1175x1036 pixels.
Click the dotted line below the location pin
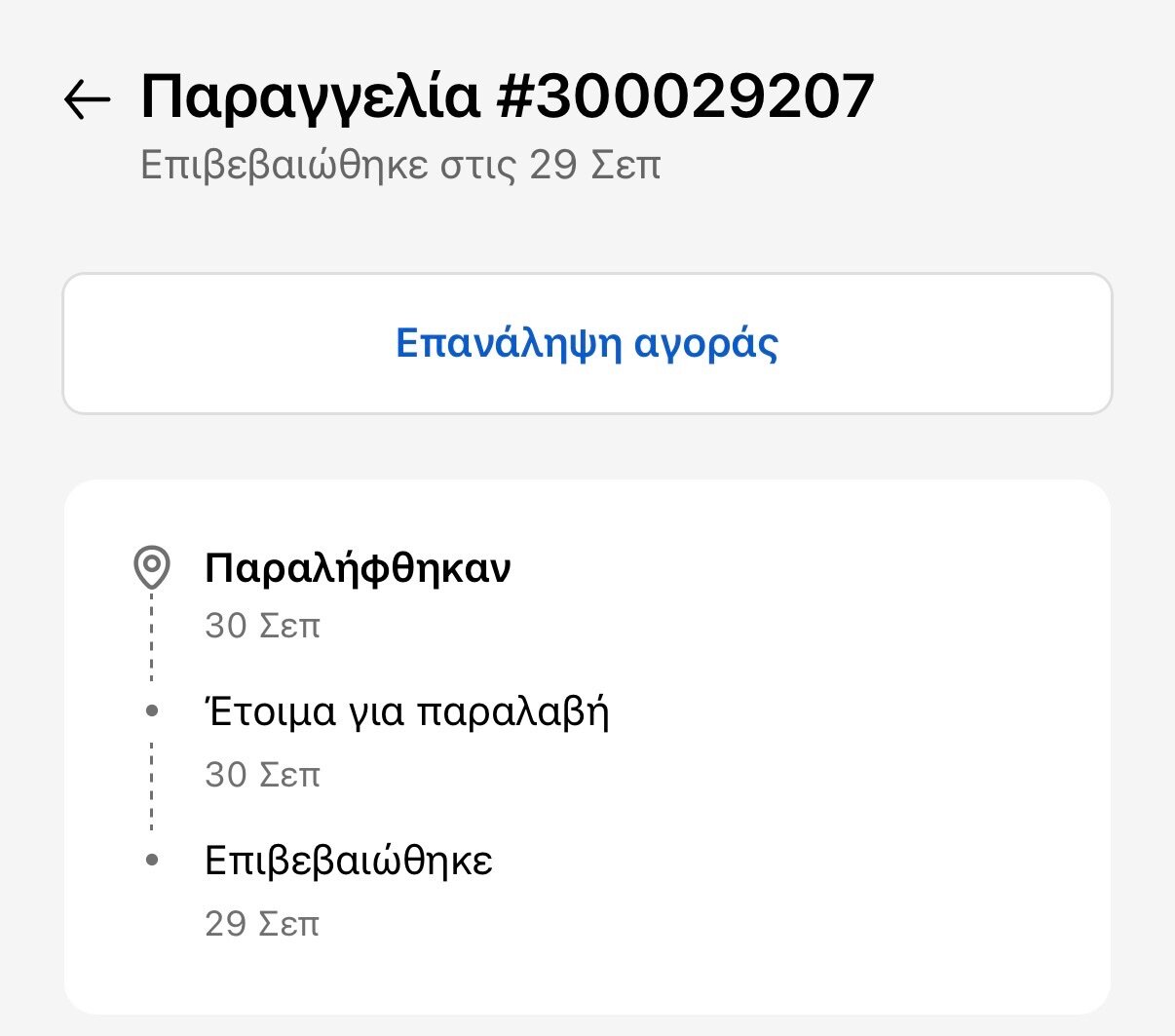coord(151,638)
